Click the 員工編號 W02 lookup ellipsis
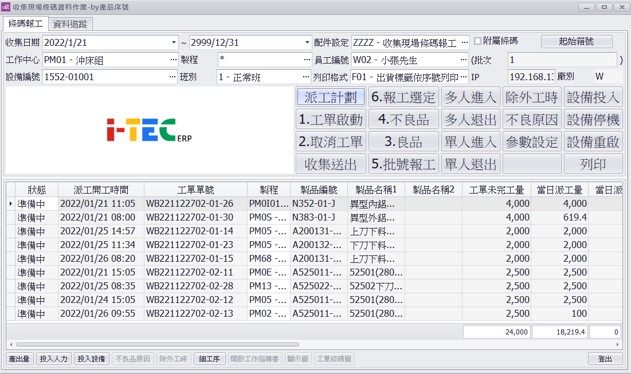The image size is (631, 374). pos(464,60)
